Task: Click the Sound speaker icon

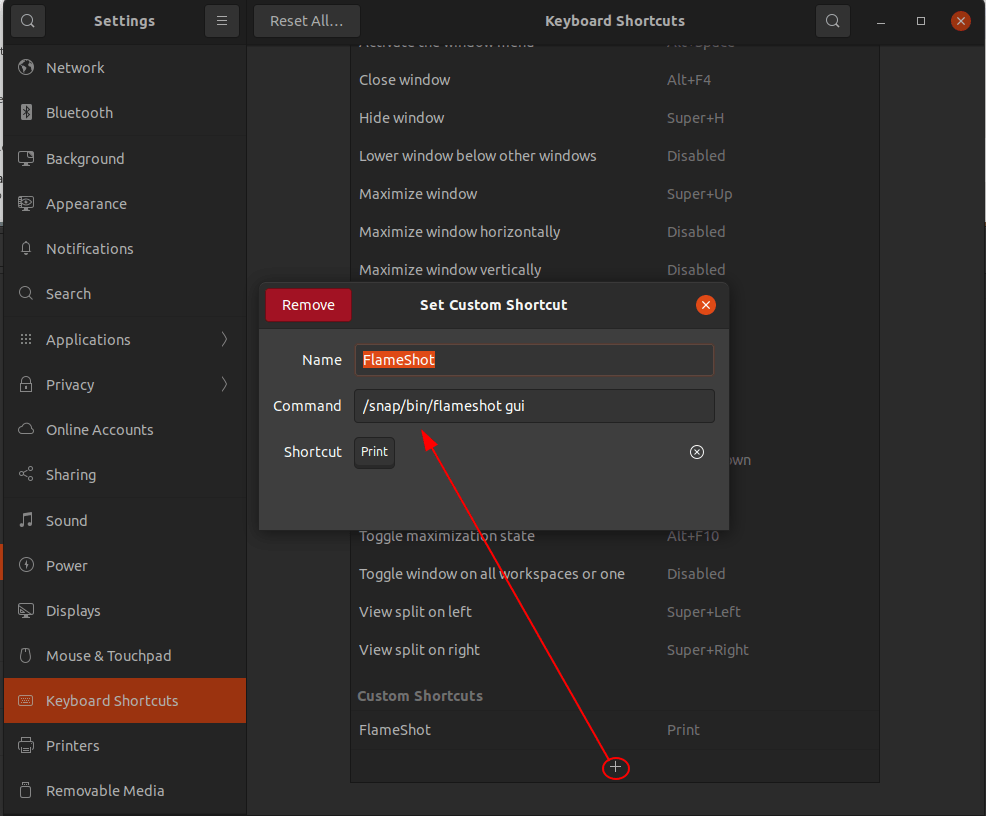Action: (x=24, y=520)
